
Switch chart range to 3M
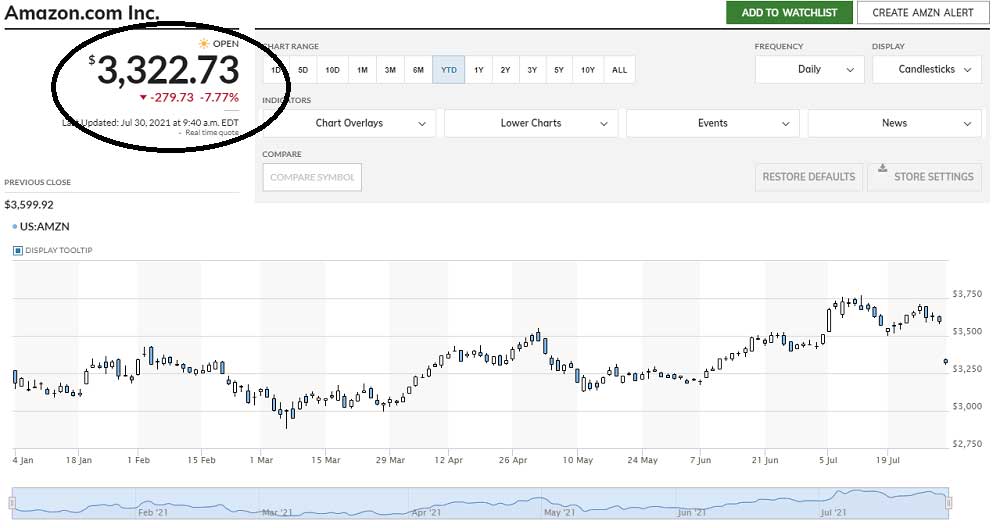[x=390, y=70]
